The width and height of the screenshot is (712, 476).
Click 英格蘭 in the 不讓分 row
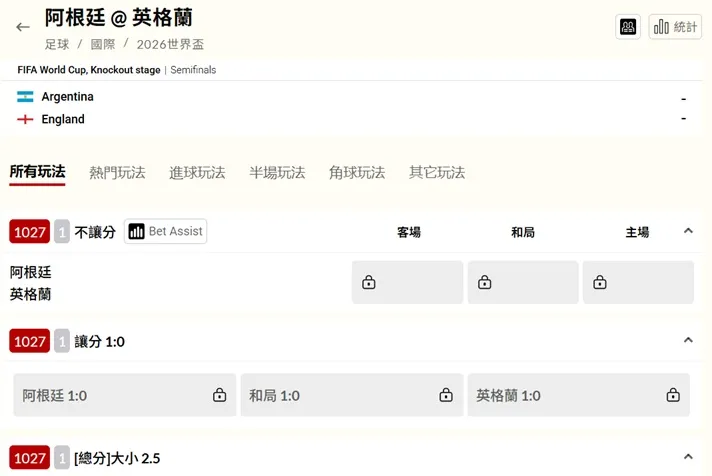(x=30, y=294)
